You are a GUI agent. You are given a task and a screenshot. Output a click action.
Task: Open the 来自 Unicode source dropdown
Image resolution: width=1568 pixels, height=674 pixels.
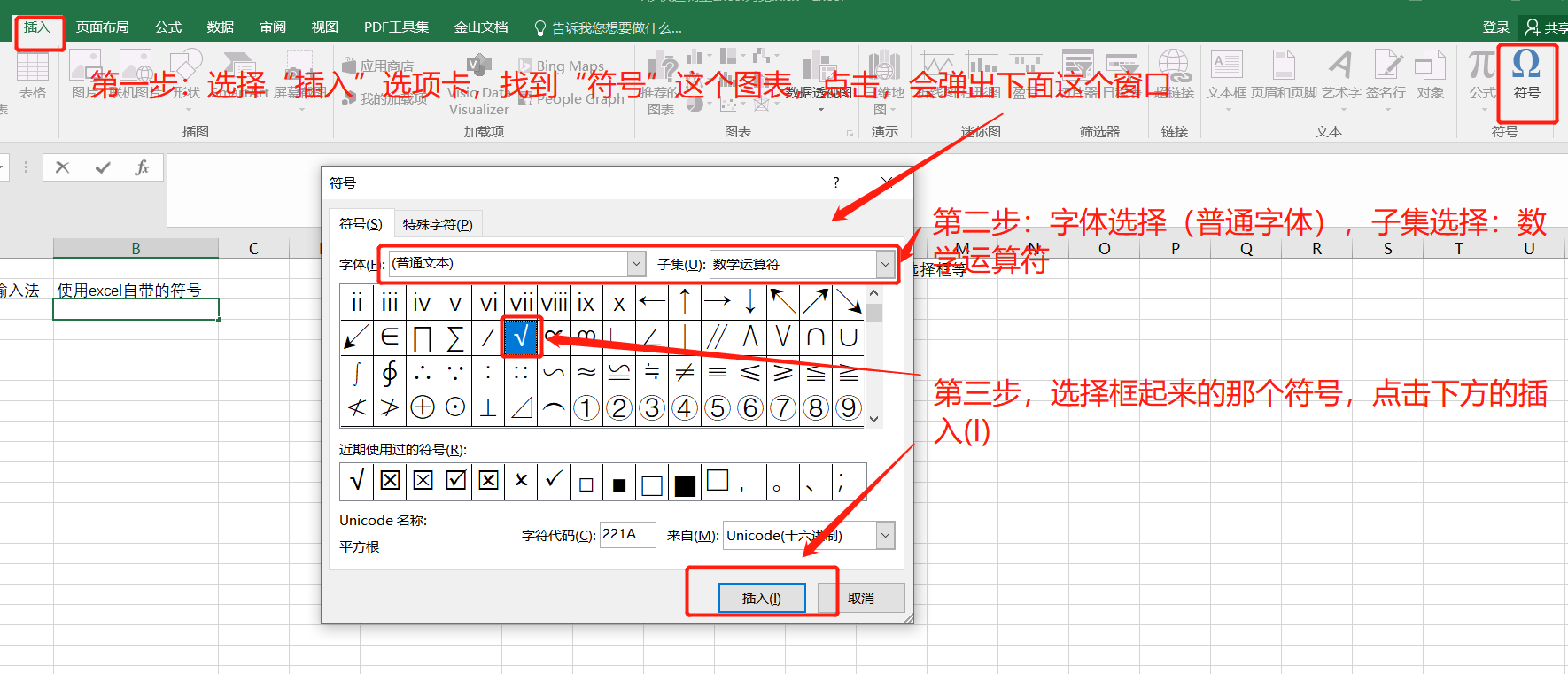point(885,535)
